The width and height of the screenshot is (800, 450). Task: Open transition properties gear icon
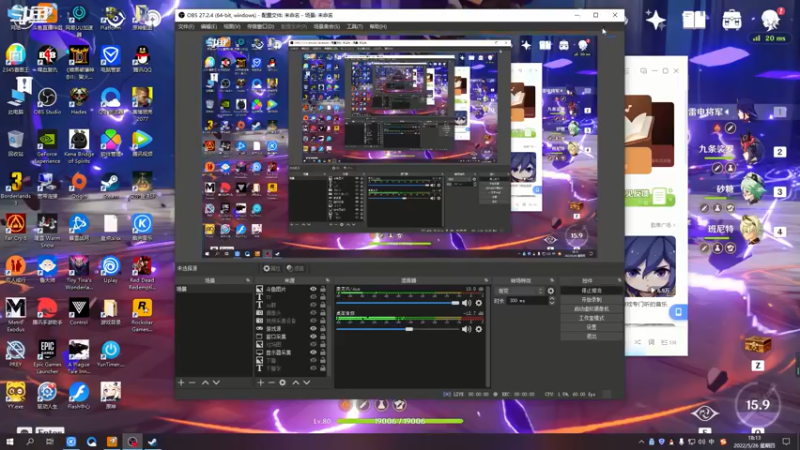coord(551,291)
